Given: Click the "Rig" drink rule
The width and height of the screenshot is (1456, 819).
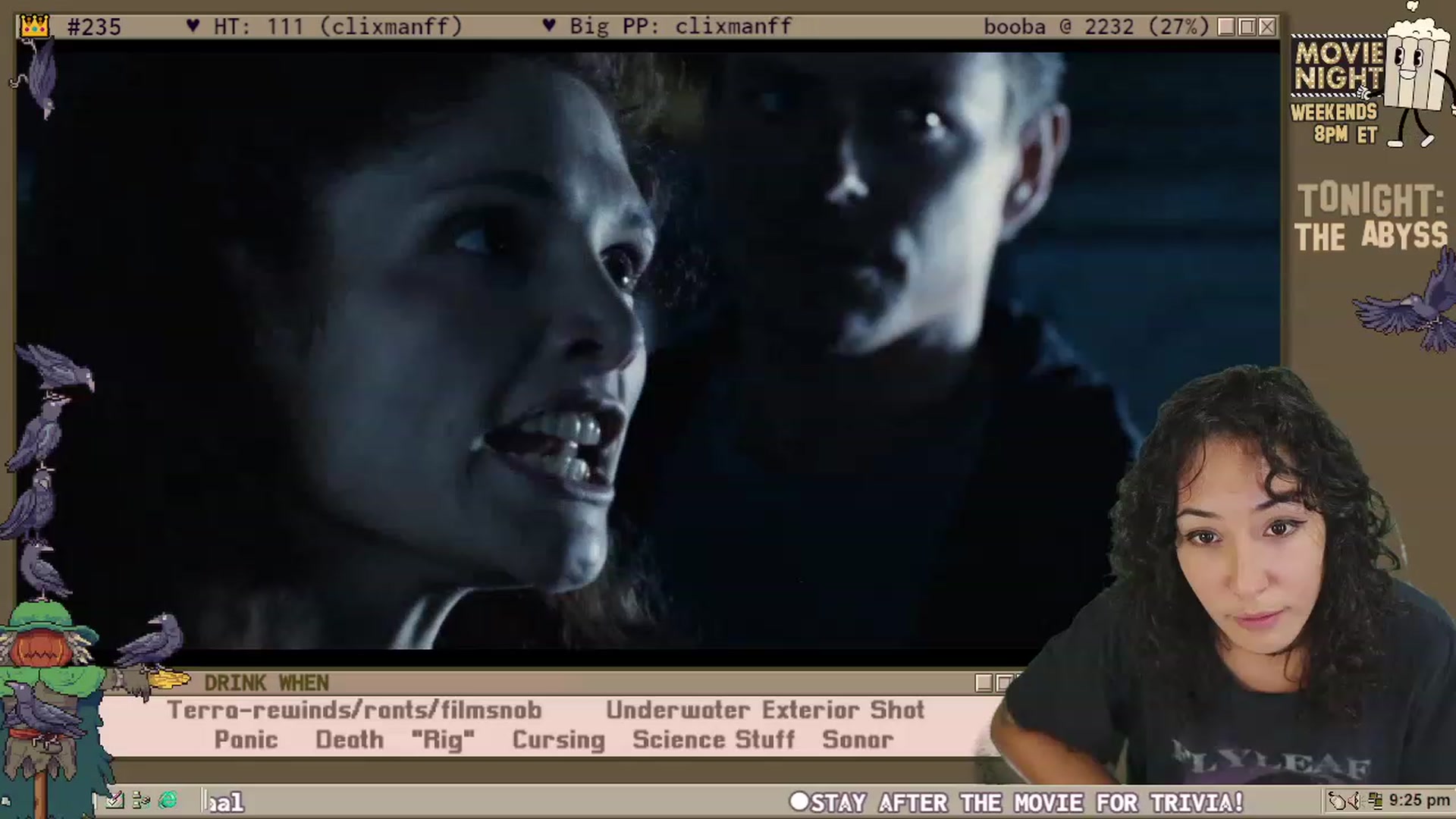Looking at the screenshot, I should tap(443, 739).
